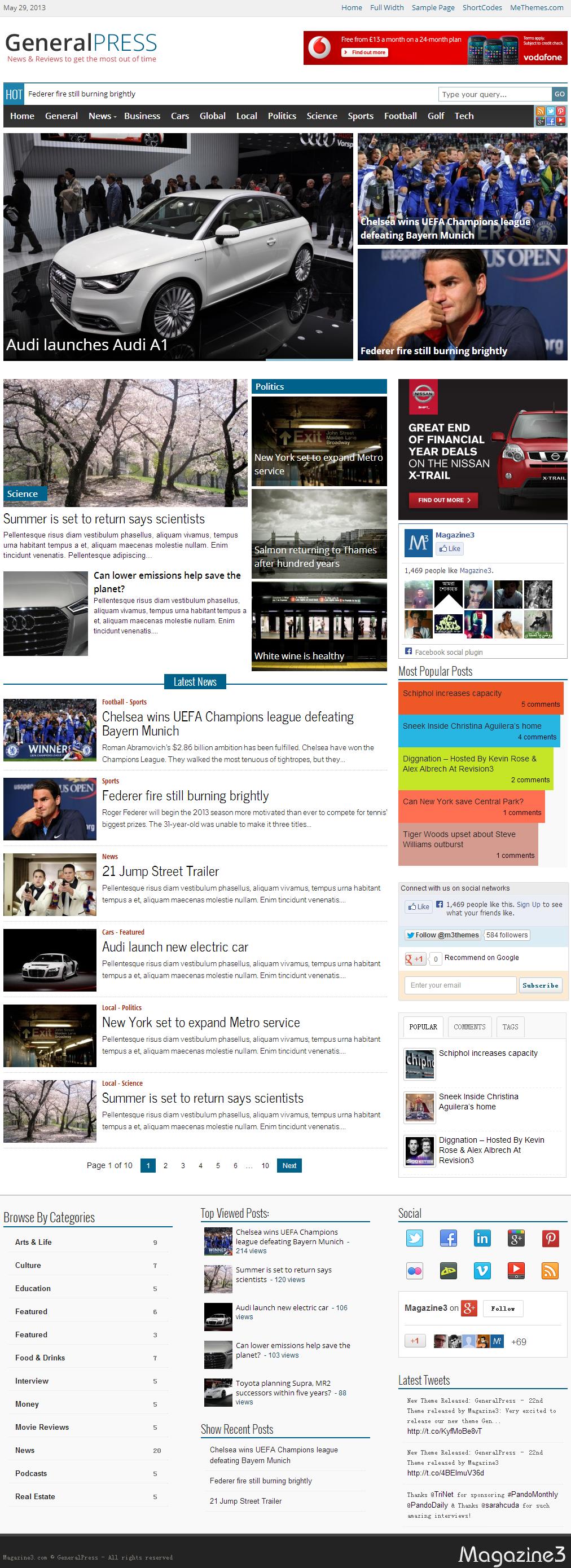Open Audi launches Audi A1 featured image
Screen dimensions: 571x1568
(x=178, y=246)
